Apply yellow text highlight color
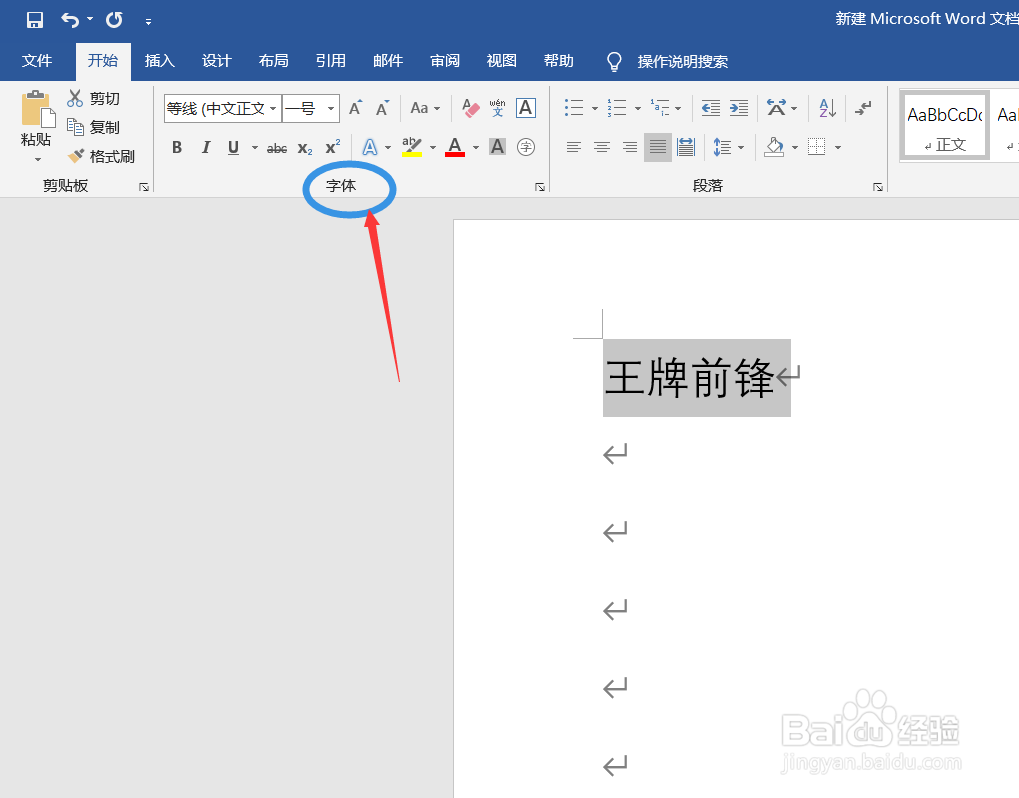Screen dimensions: 1019x798 coord(412,147)
